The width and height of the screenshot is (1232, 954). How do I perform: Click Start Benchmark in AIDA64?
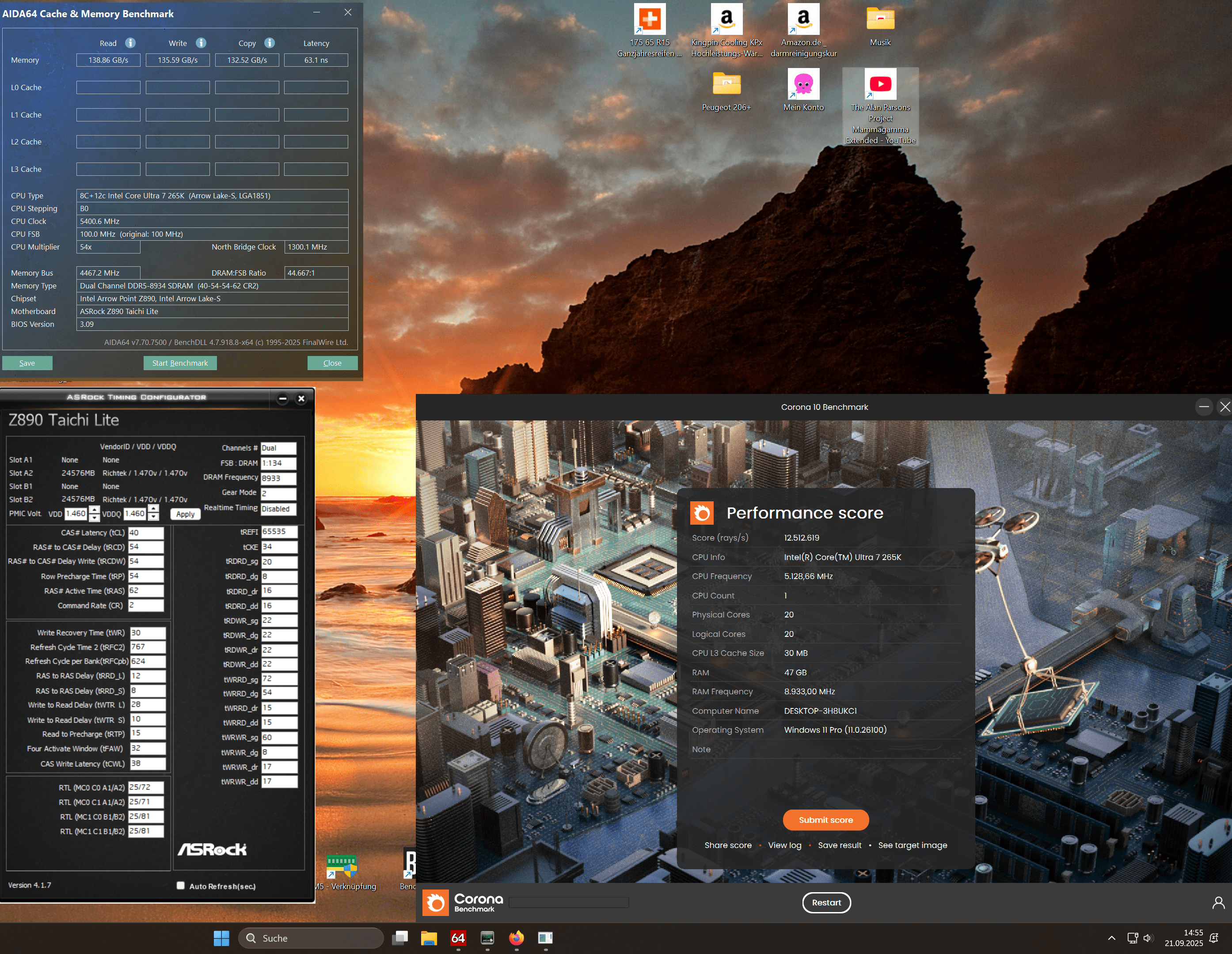coord(180,363)
